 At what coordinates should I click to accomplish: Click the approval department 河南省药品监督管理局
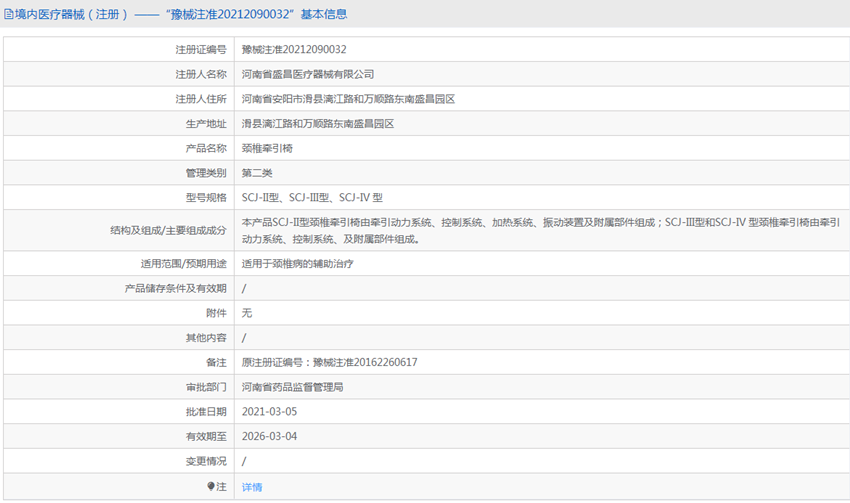(x=293, y=387)
